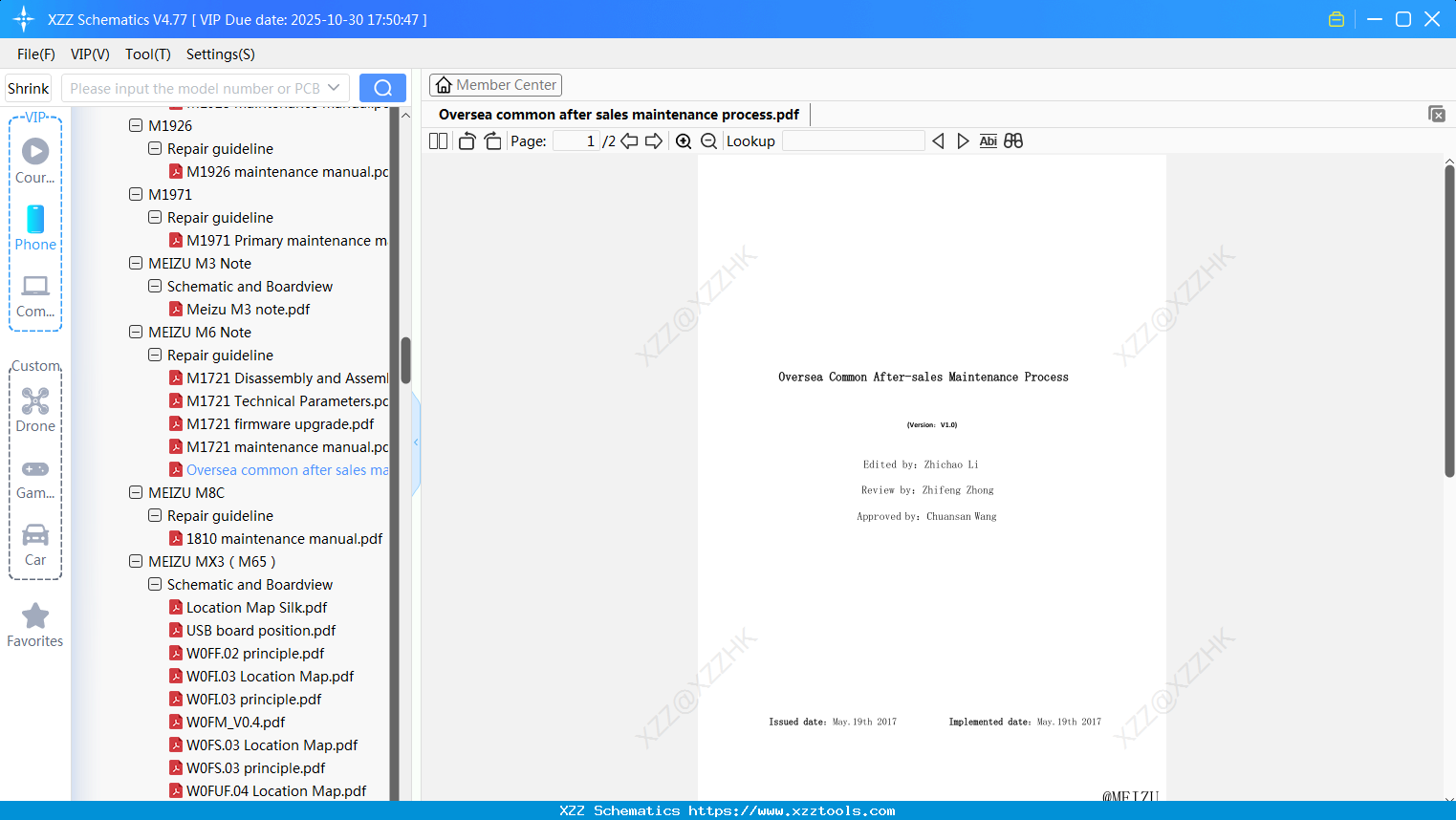Go to the next PDF page arrow
This screenshot has height=820, width=1456.
click(x=654, y=141)
